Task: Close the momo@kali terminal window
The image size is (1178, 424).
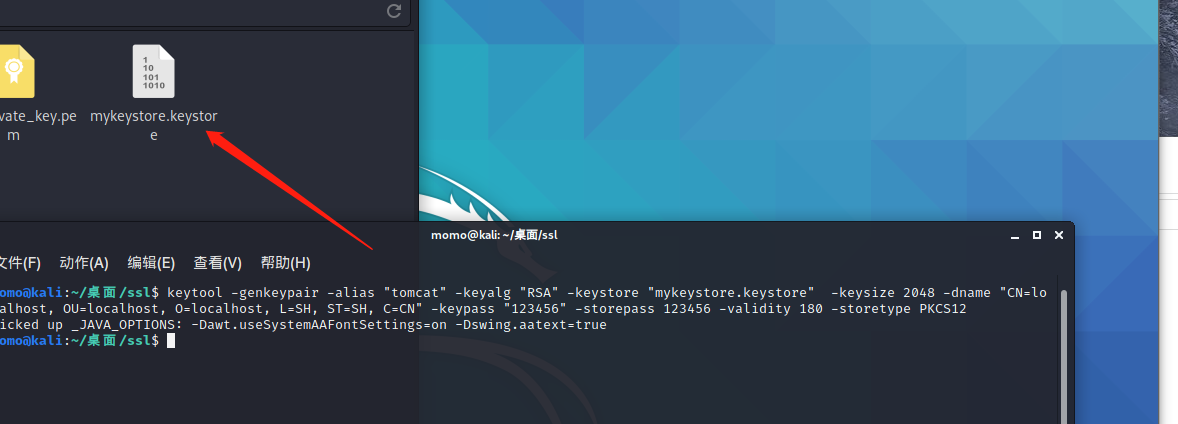Action: 1058,235
